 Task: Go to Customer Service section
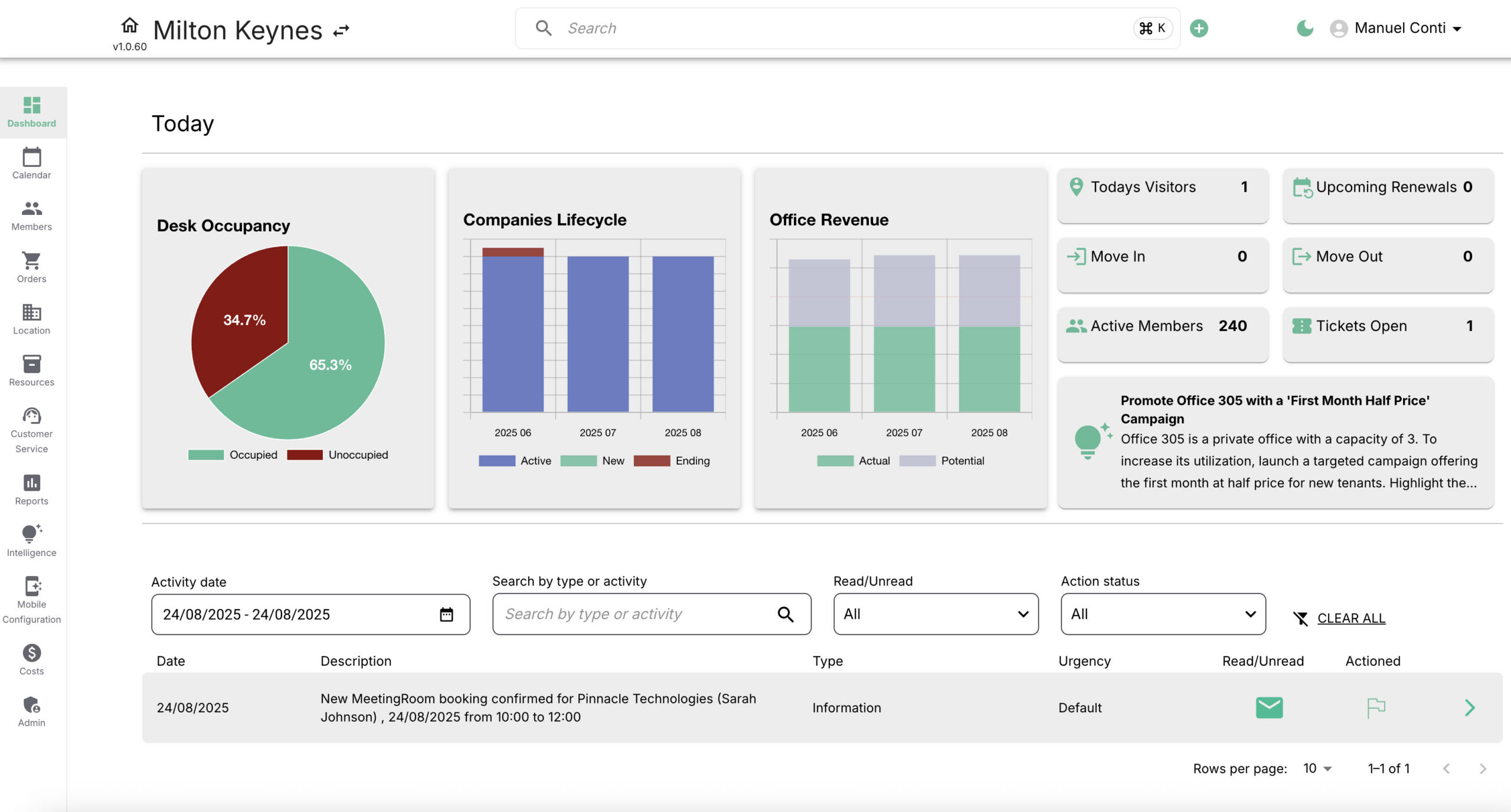pos(32,431)
